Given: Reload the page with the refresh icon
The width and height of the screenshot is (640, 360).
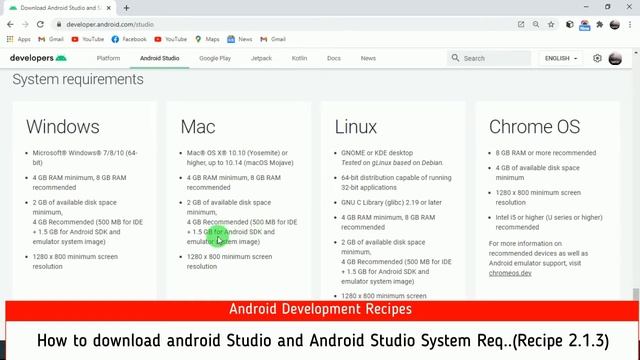Looking at the screenshot, I should 40,24.
